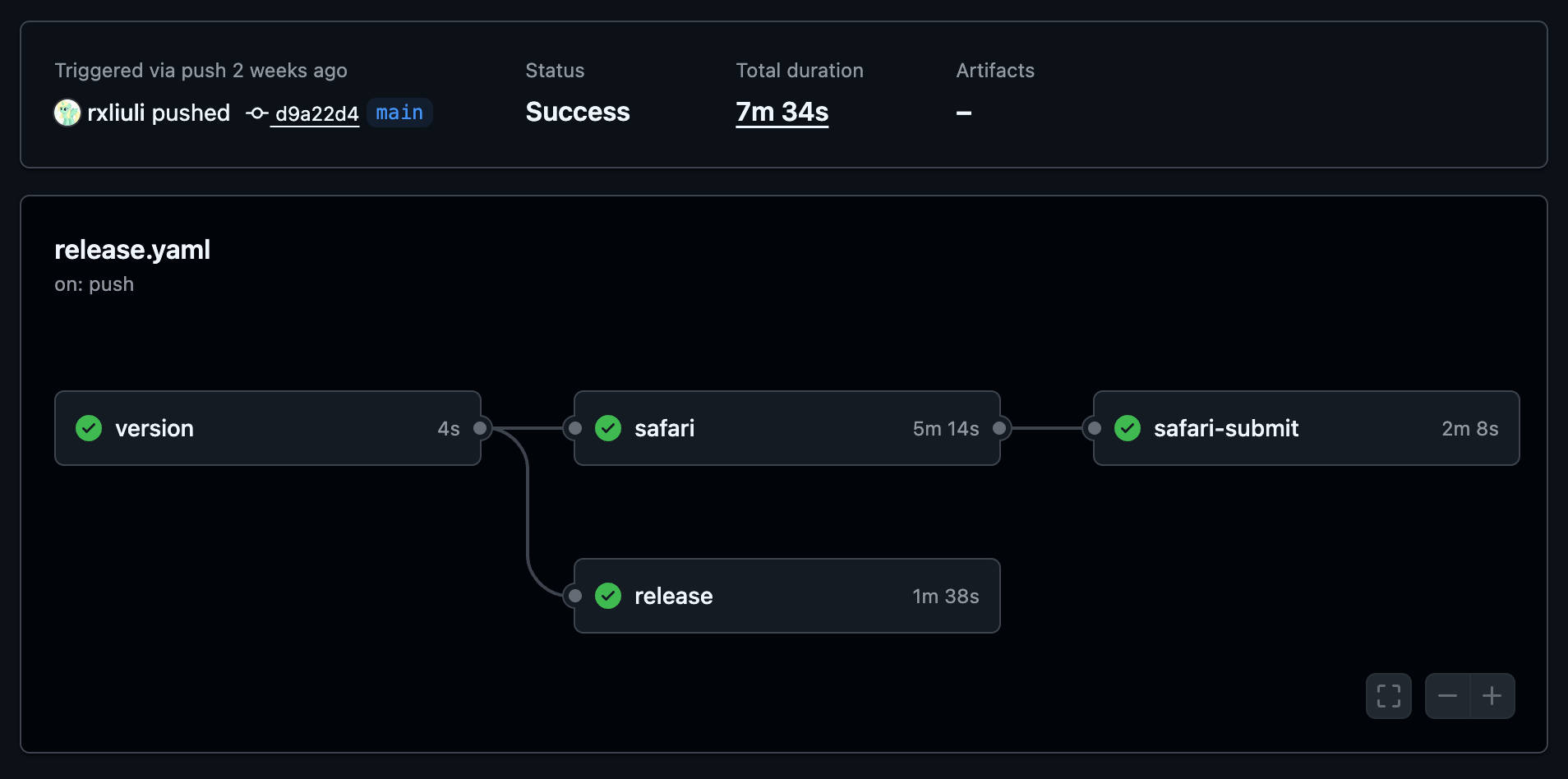Viewport: 1568px width, 779px height.
Task: Open the release job node
Action: point(787,596)
